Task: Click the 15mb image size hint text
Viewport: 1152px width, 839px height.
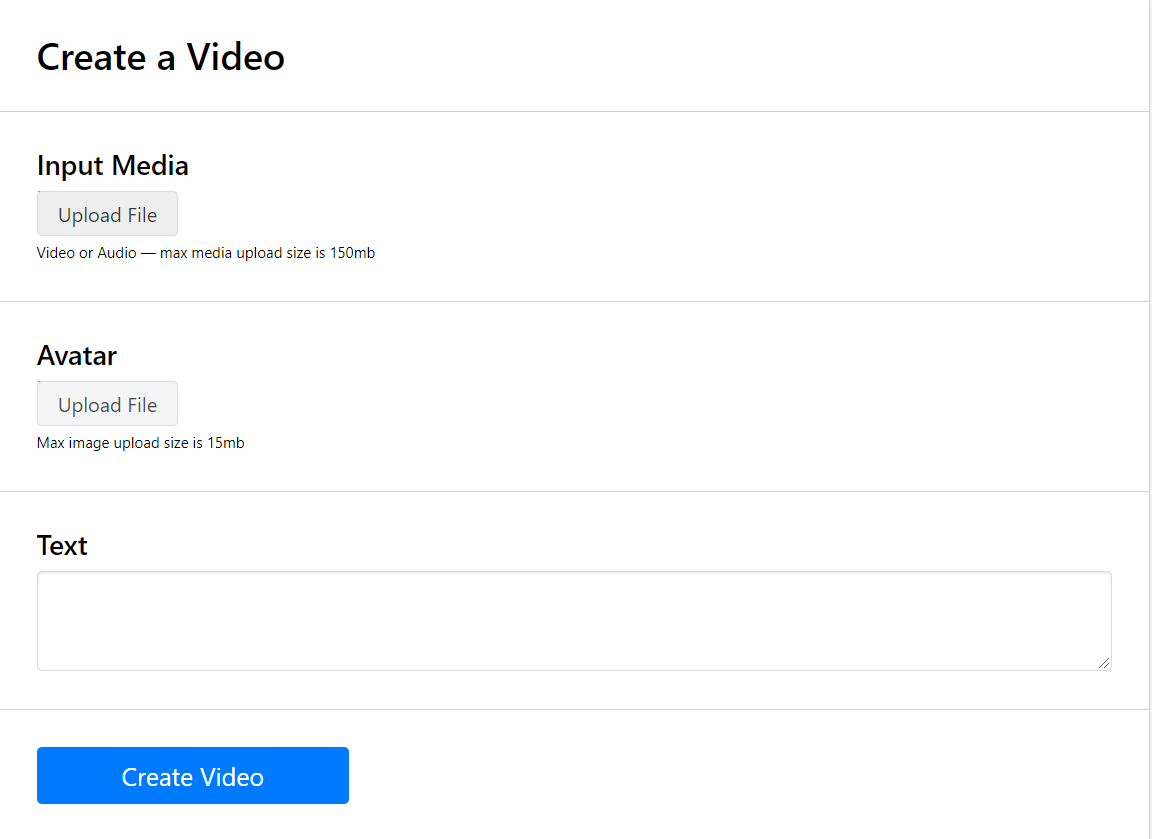Action: click(140, 443)
